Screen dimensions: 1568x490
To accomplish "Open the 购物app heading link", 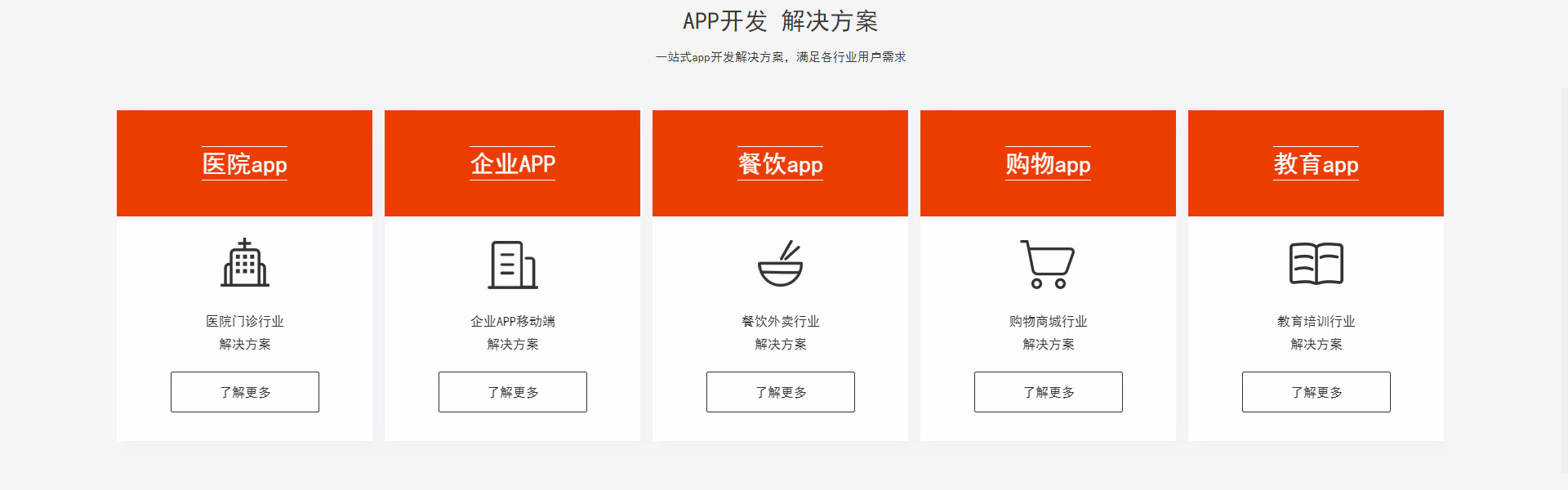I will [x=1049, y=163].
